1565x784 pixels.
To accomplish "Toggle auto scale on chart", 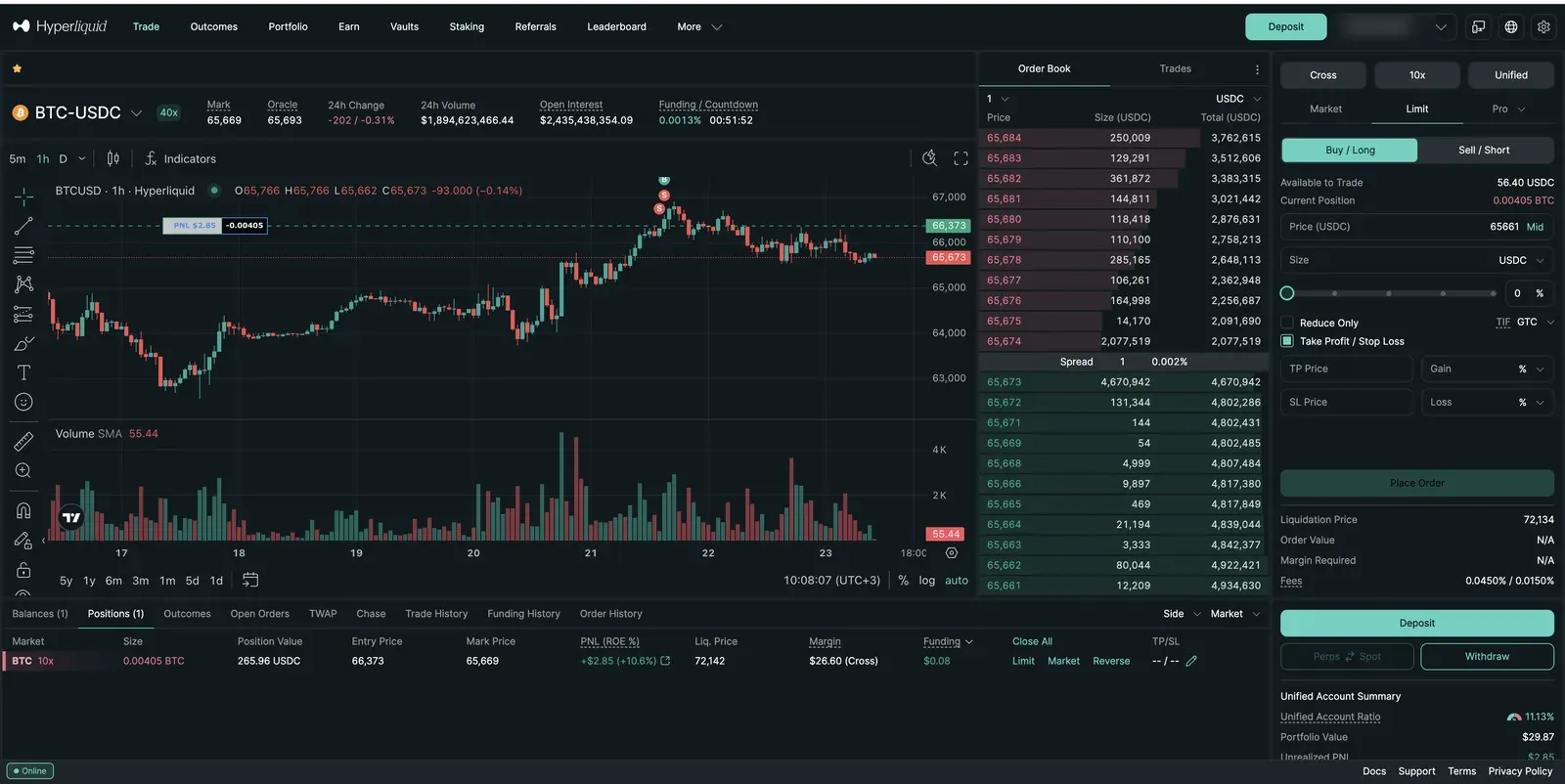I will click(957, 581).
